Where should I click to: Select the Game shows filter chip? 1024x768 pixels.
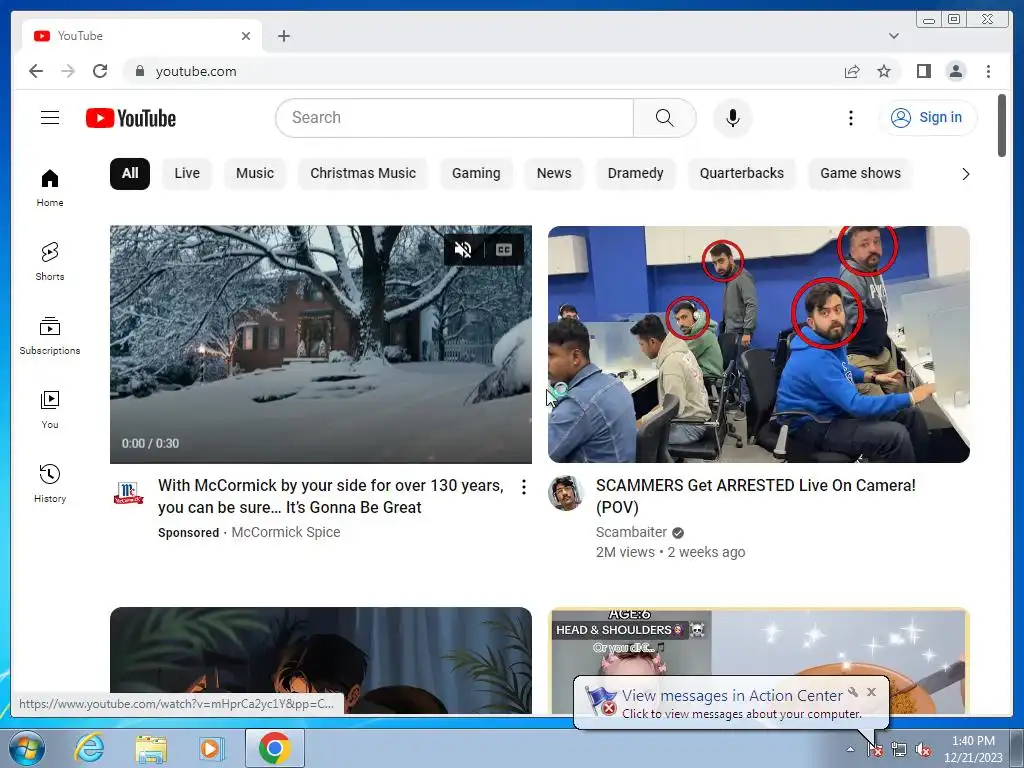(860, 173)
